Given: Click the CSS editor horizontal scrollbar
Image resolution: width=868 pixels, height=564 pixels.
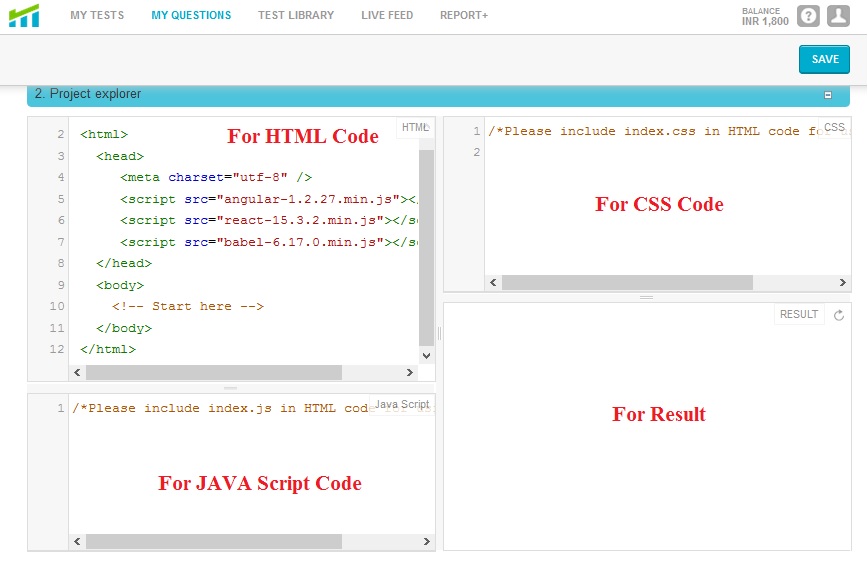Looking at the screenshot, I should [627, 283].
